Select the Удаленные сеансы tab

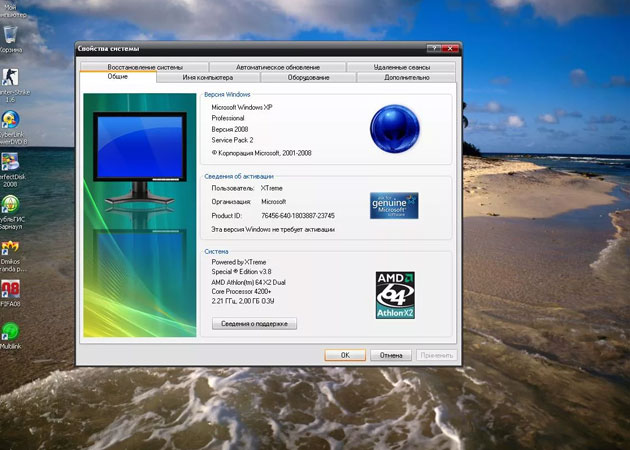[402, 67]
